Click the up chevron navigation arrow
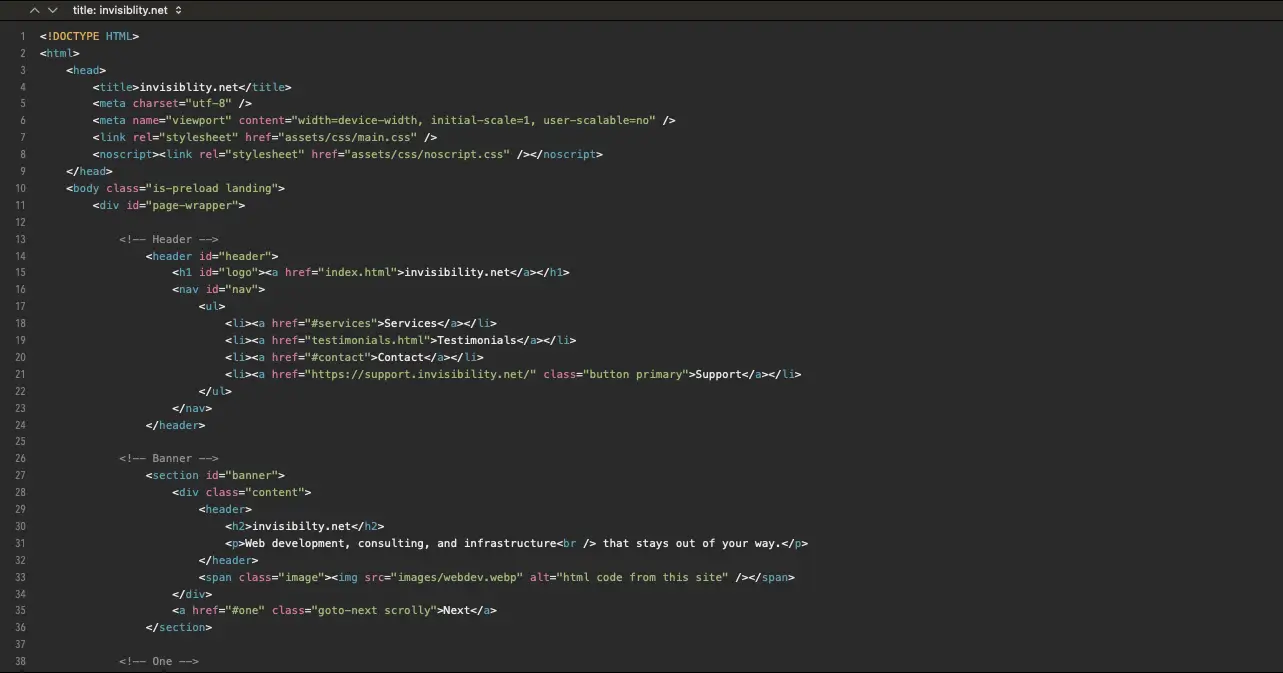Image resolution: width=1283 pixels, height=673 pixels. pyautogui.click(x=35, y=10)
